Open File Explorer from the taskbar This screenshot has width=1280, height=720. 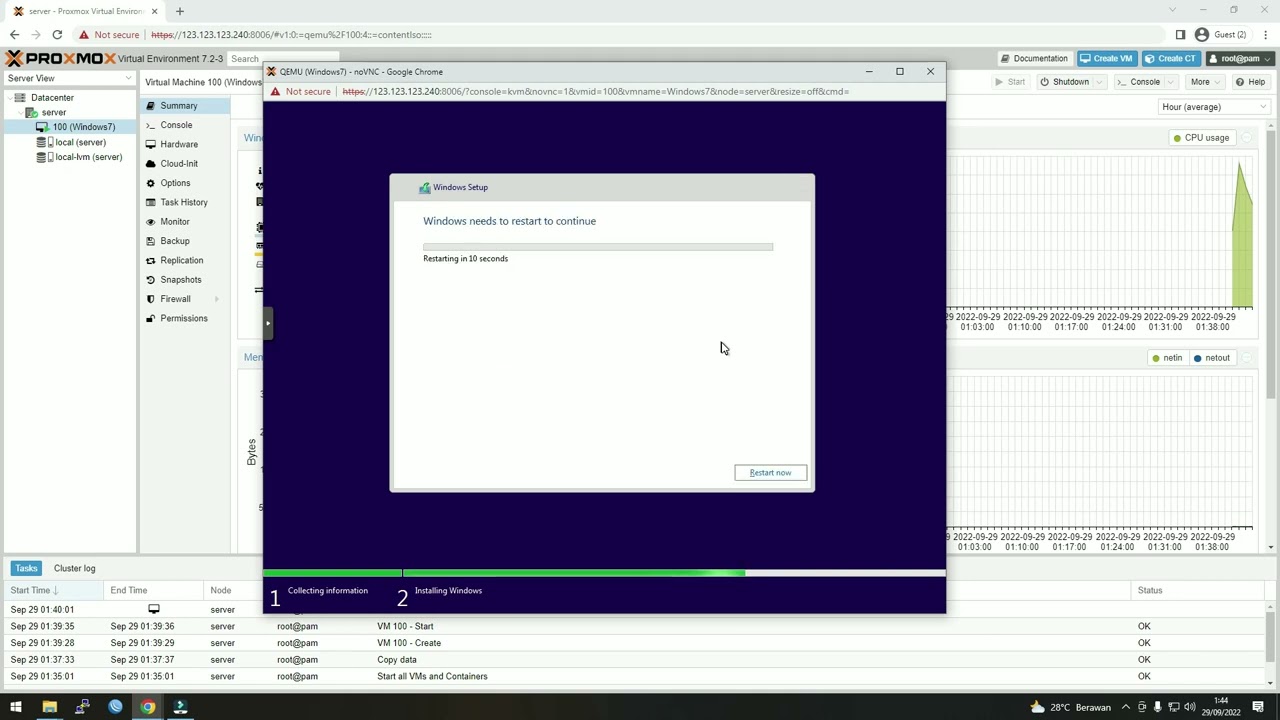coord(49,707)
